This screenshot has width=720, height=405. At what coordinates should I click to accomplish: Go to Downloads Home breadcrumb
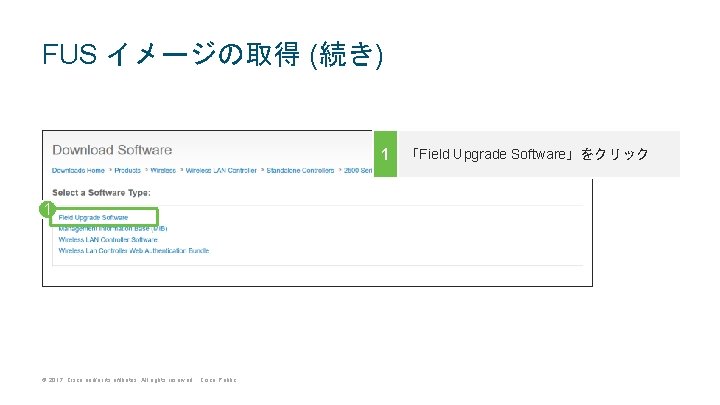pyautogui.click(x=78, y=170)
